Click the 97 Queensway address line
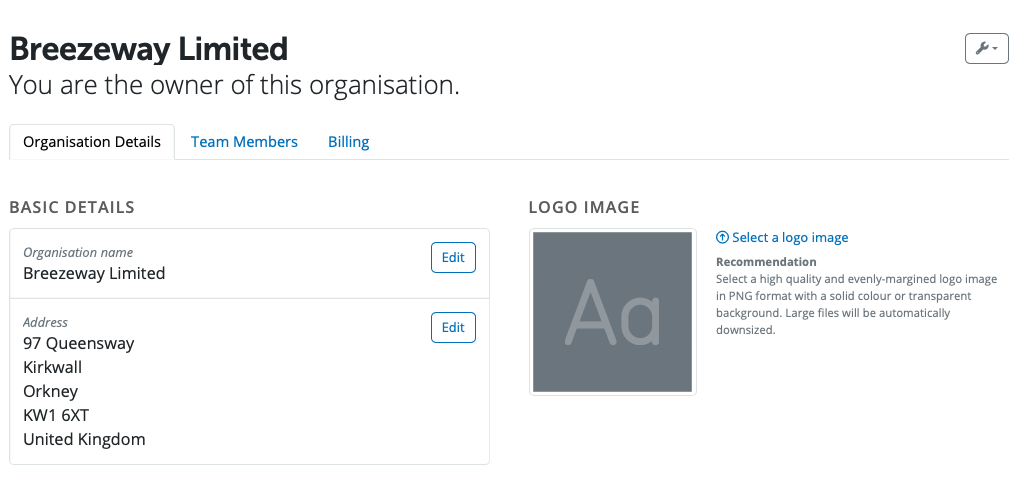1034x492 pixels. 79,343
